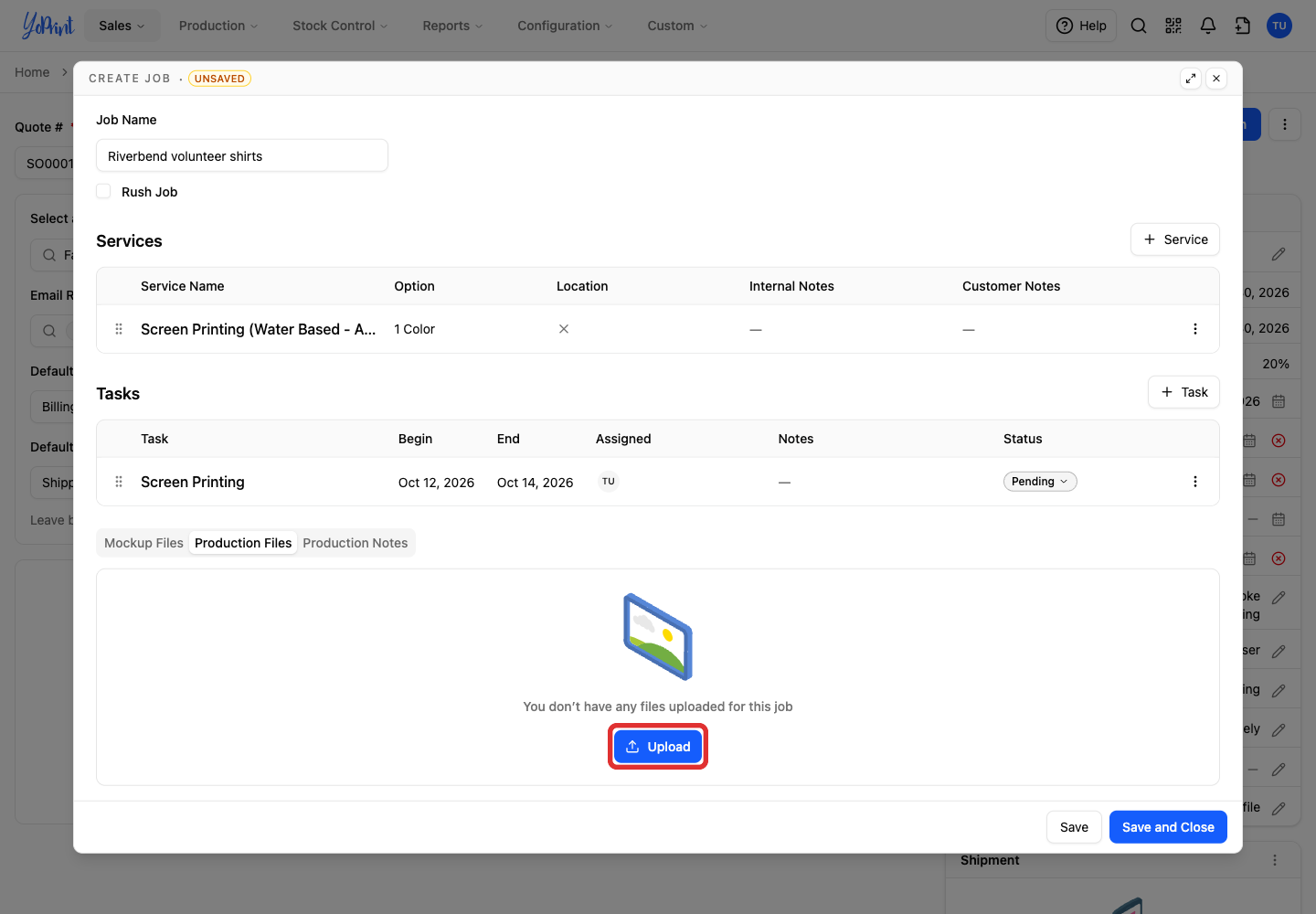This screenshot has height=914, width=1316.
Task: Click the X location icon in service row
Action: pos(564,329)
